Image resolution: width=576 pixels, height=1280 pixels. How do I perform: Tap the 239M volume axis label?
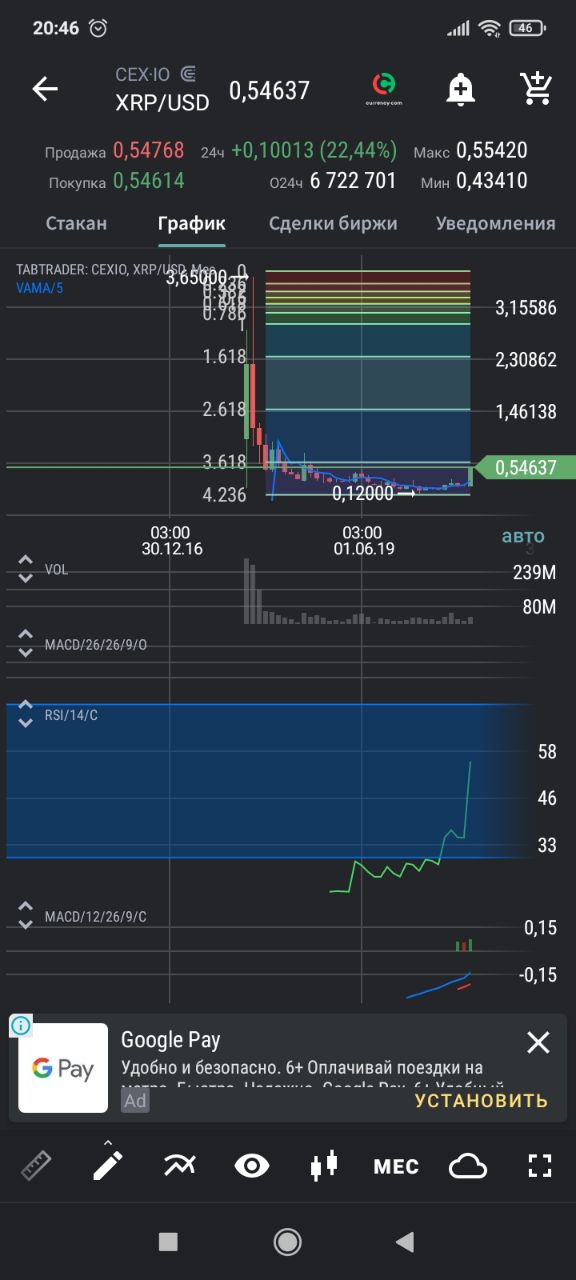[x=534, y=573]
